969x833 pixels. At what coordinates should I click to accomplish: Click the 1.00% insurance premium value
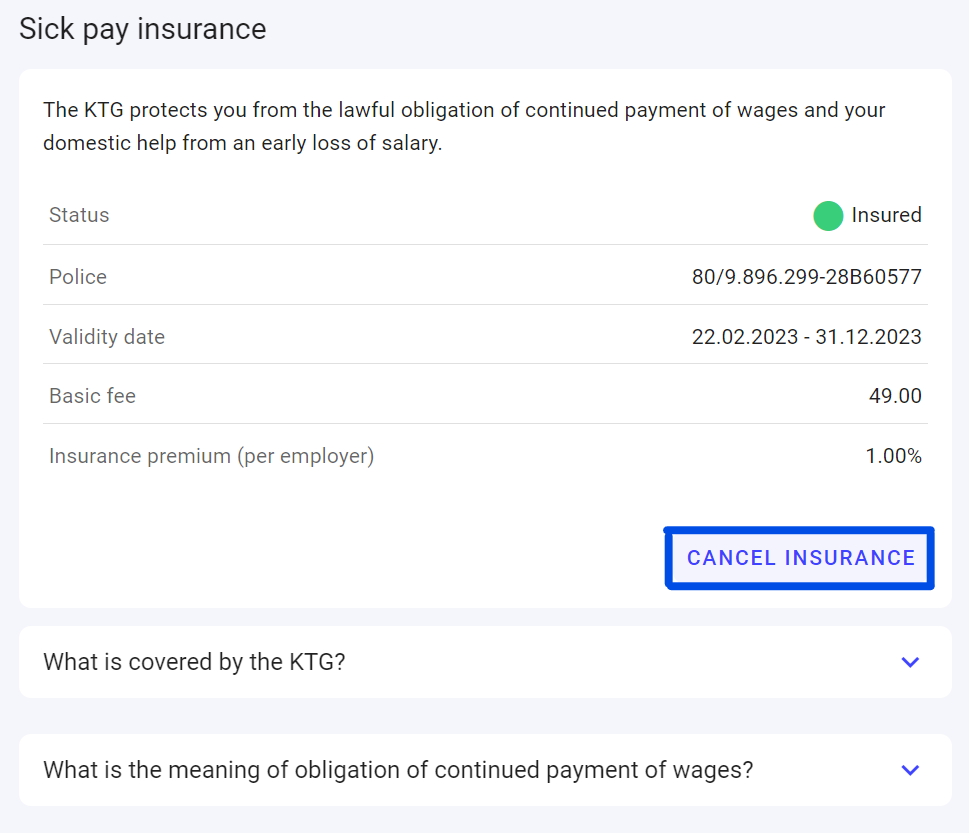[x=893, y=456]
